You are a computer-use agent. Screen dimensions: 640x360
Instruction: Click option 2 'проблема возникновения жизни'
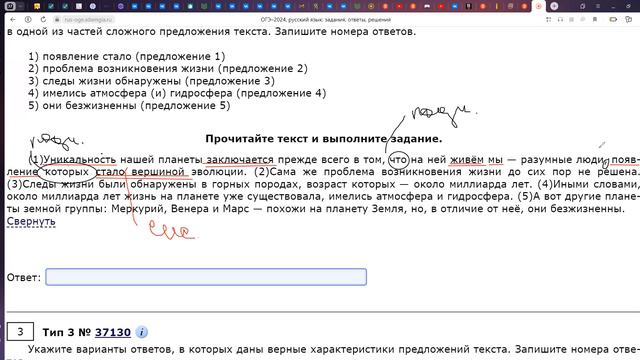pyautogui.click(x=168, y=69)
